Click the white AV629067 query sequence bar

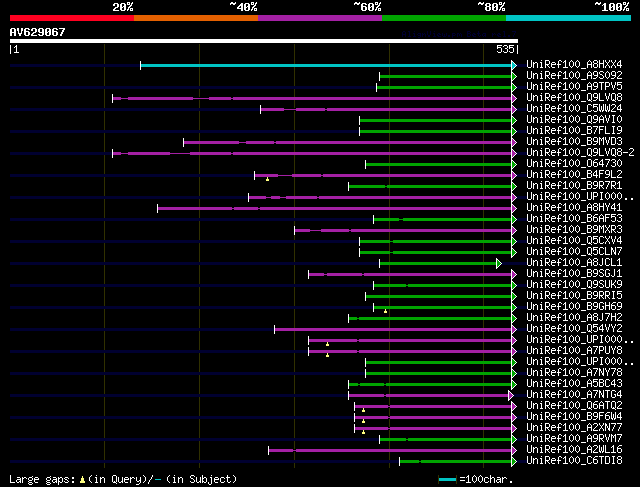[x=264, y=41]
